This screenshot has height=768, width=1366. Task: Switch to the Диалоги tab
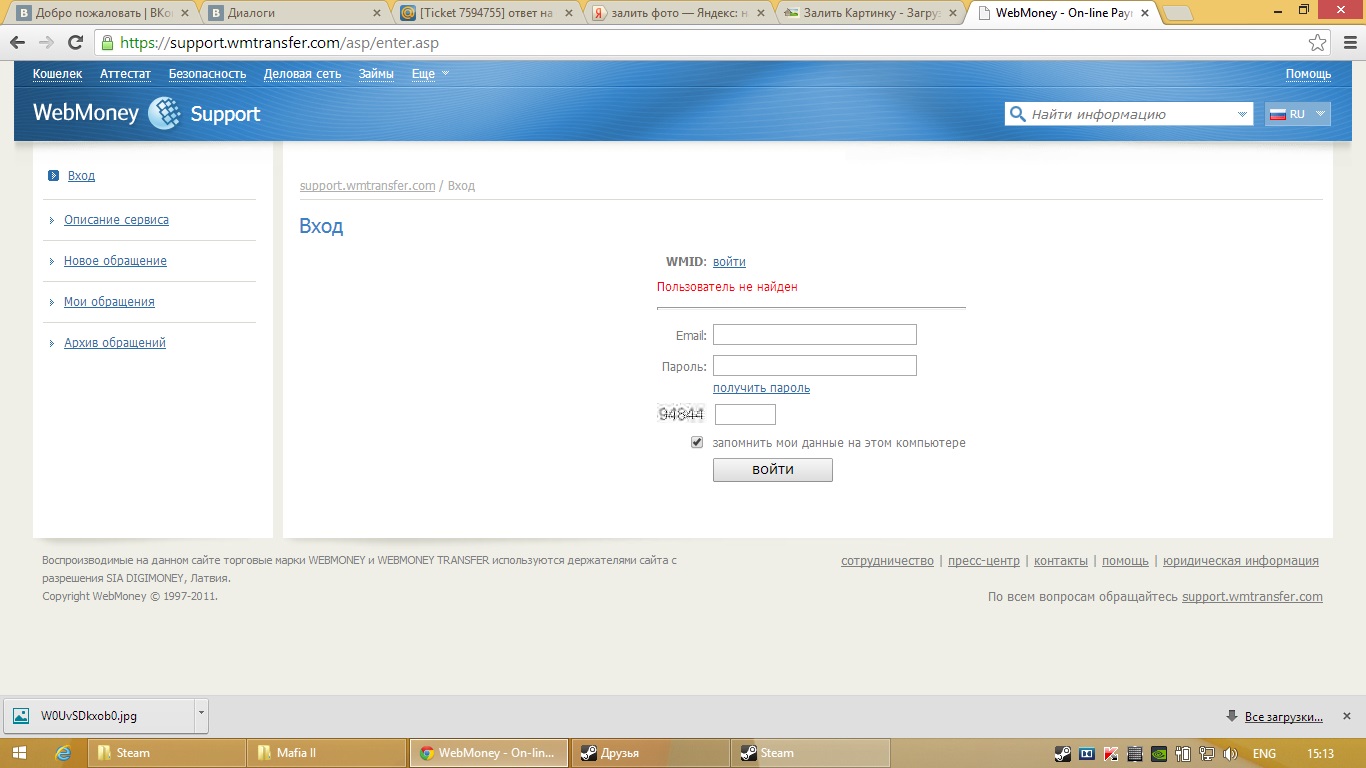pyautogui.click(x=295, y=14)
